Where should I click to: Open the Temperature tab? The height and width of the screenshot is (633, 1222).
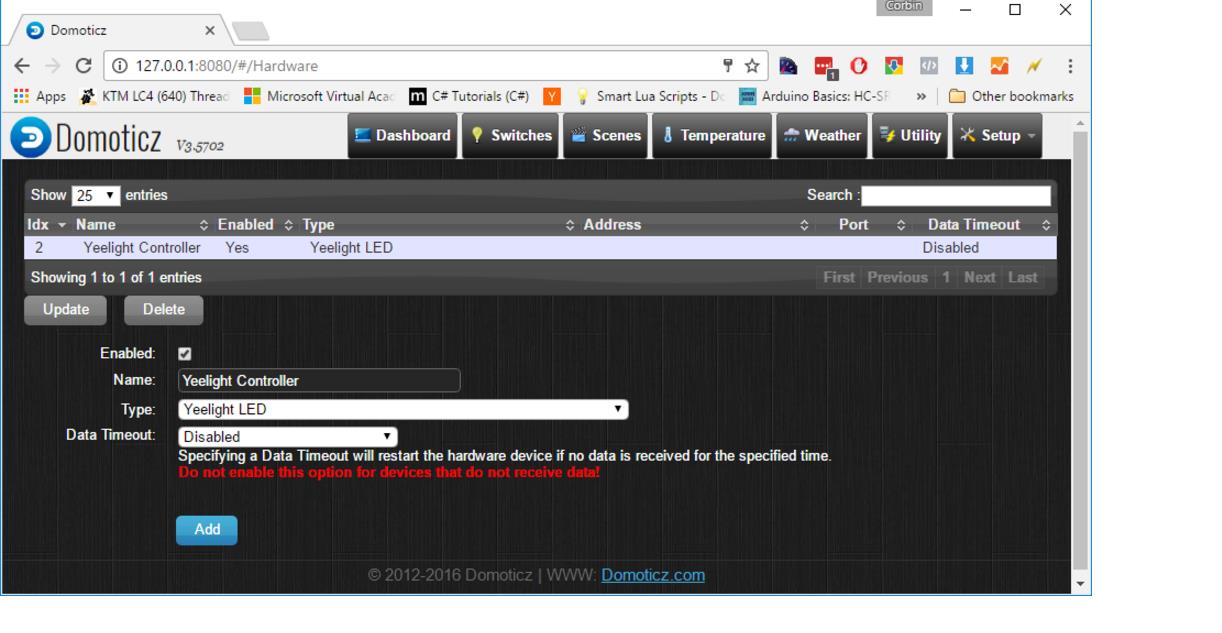coord(713,135)
